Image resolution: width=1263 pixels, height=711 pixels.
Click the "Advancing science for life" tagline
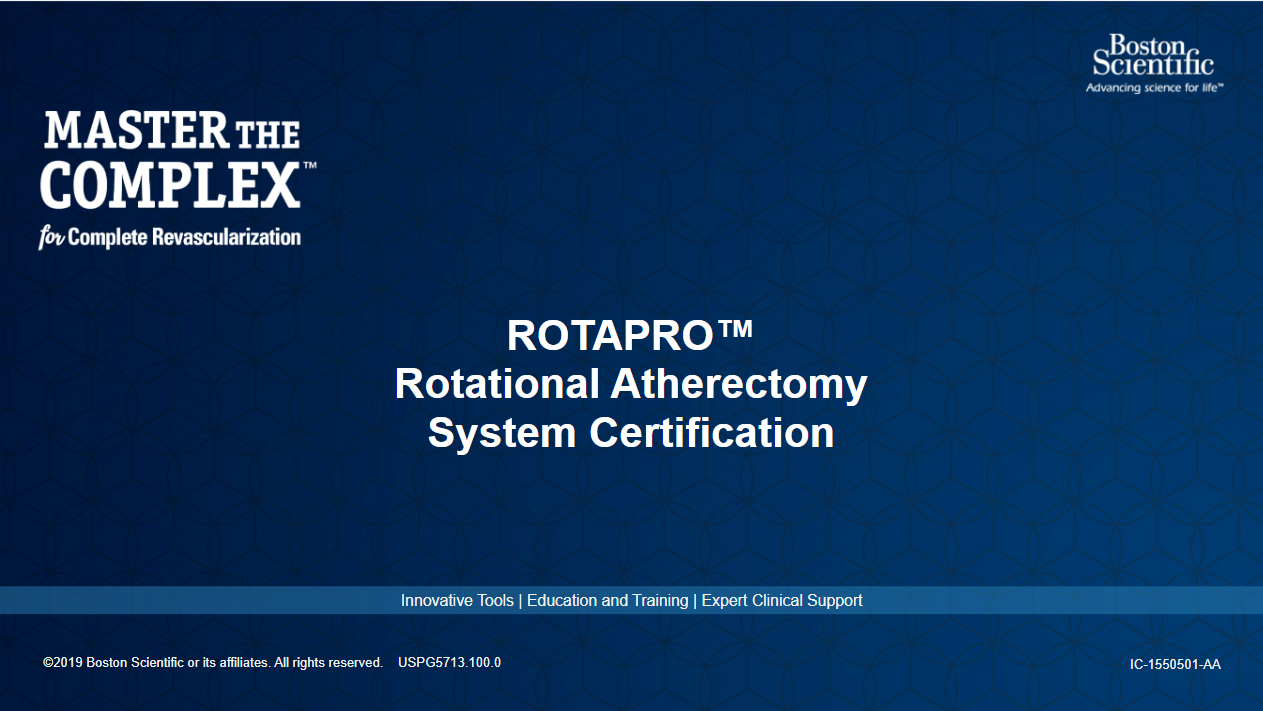tap(1153, 87)
